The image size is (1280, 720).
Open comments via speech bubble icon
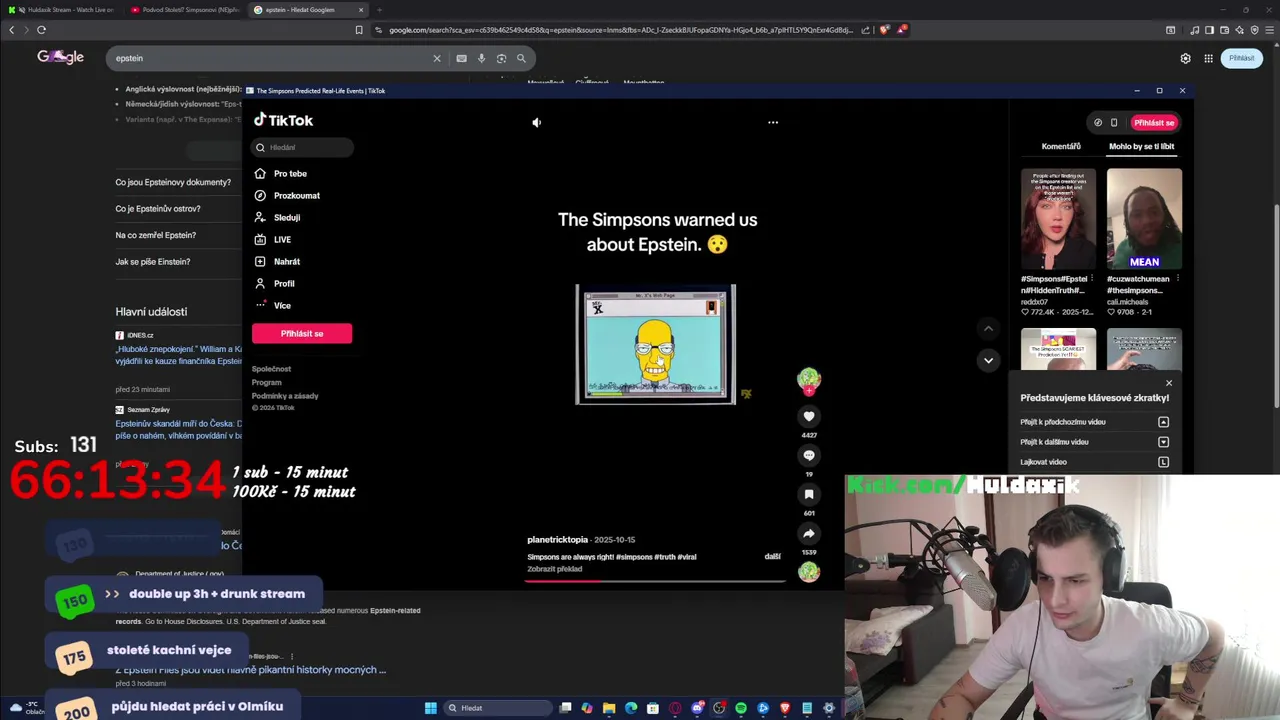(809, 455)
